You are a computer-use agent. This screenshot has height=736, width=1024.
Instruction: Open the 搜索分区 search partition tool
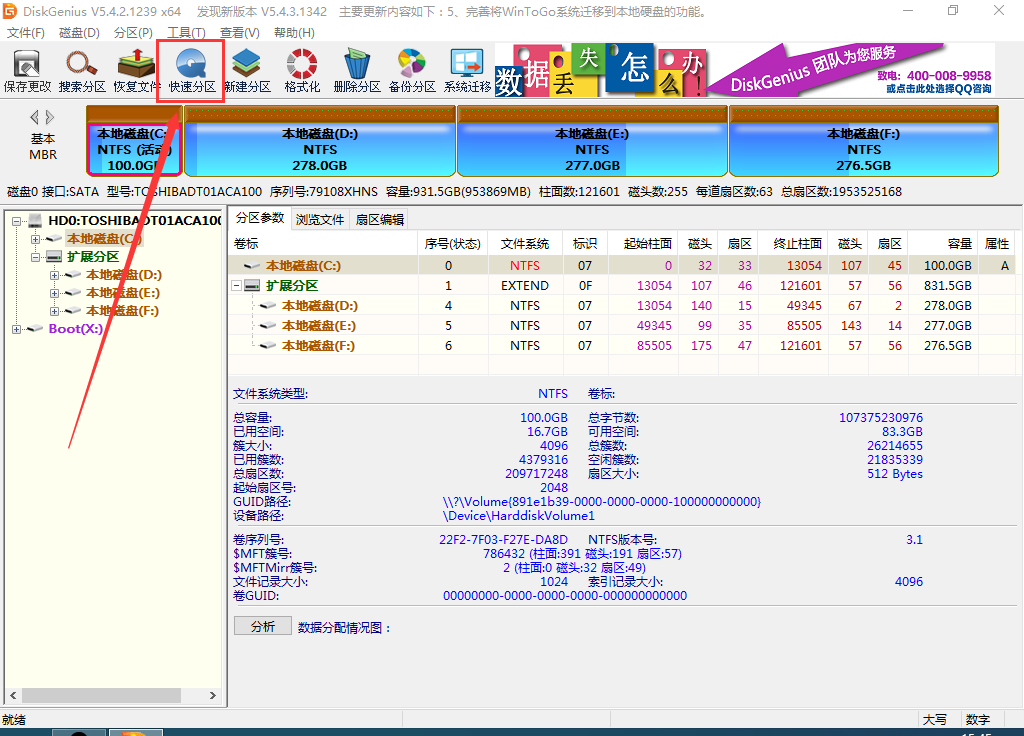click(82, 71)
